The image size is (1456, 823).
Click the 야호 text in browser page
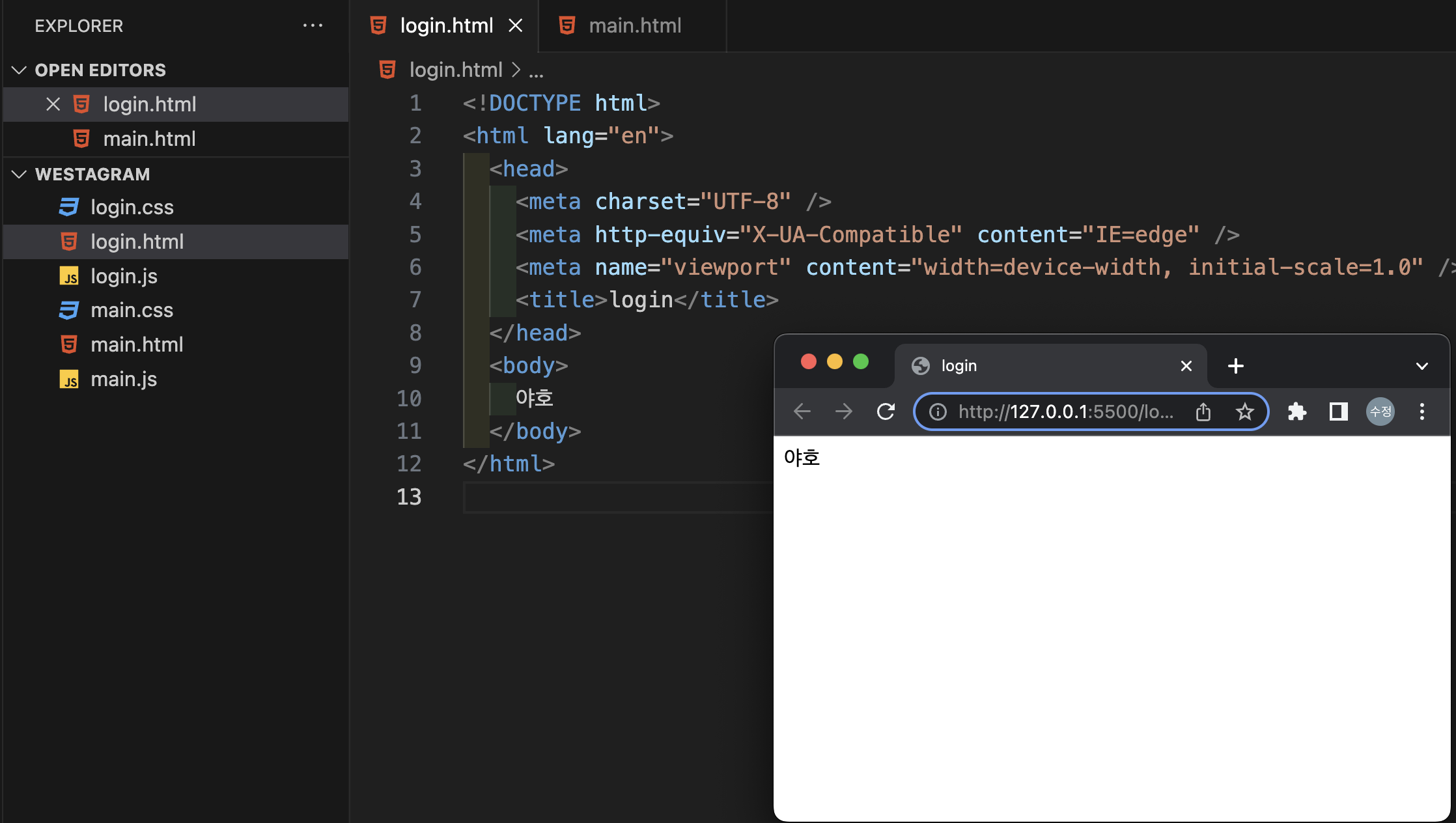pyautogui.click(x=802, y=458)
